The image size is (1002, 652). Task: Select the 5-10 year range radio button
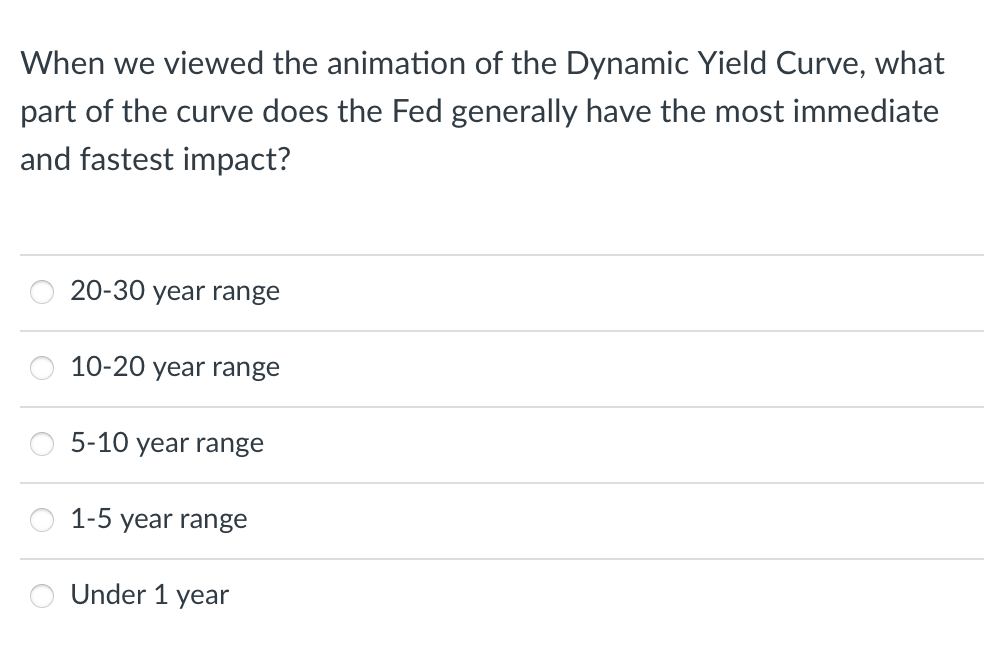tap(41, 443)
